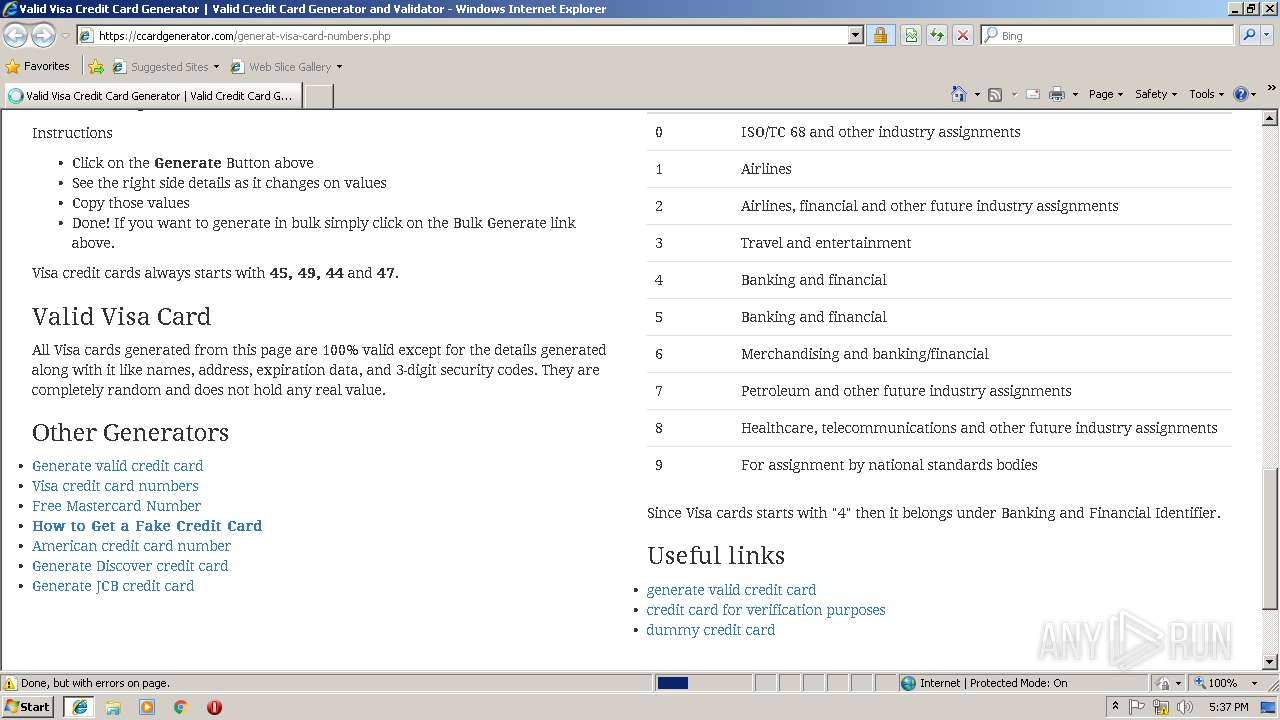Open 'Visa credit card numbers' link

(x=115, y=486)
